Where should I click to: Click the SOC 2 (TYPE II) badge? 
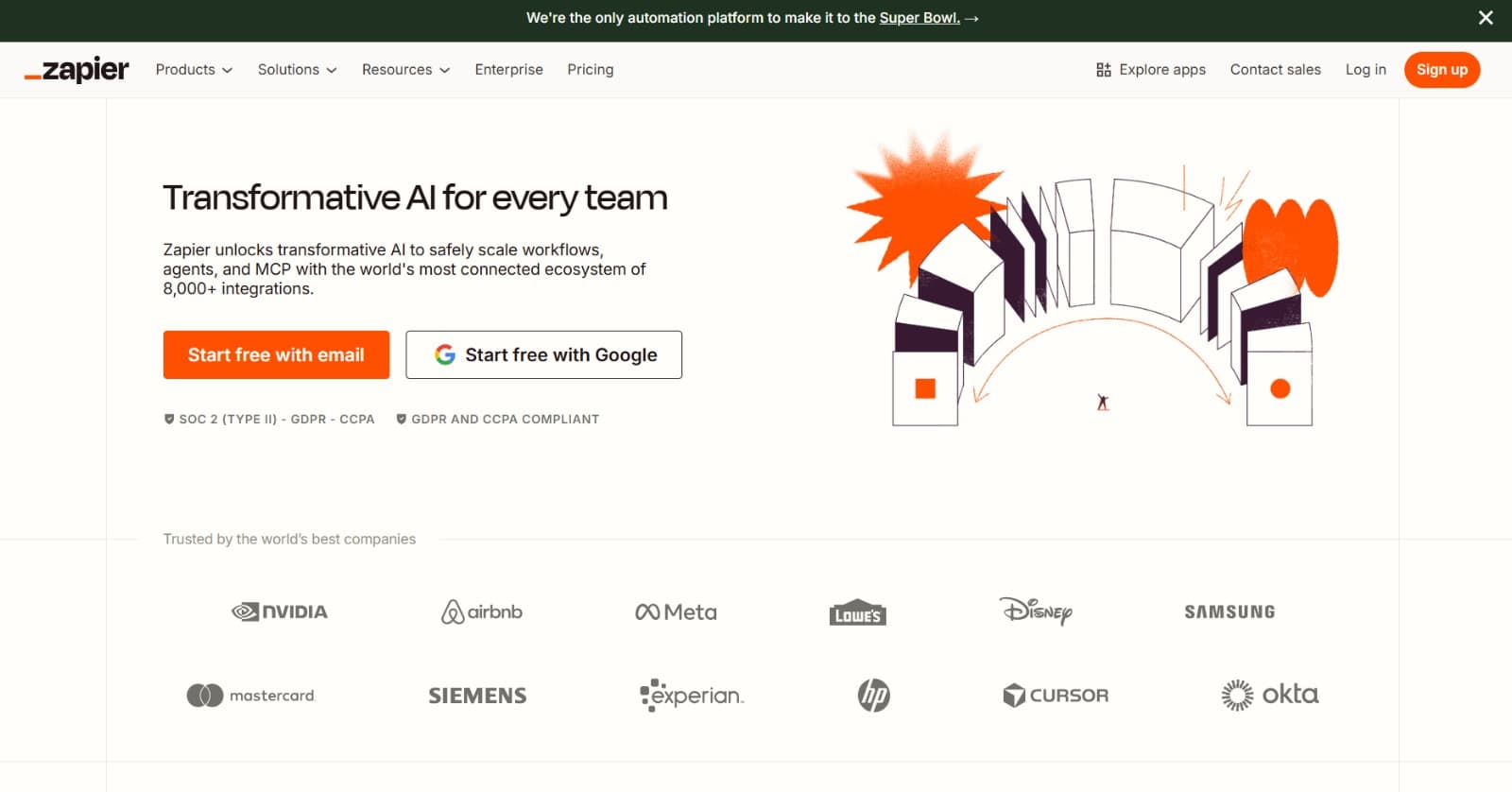[269, 419]
